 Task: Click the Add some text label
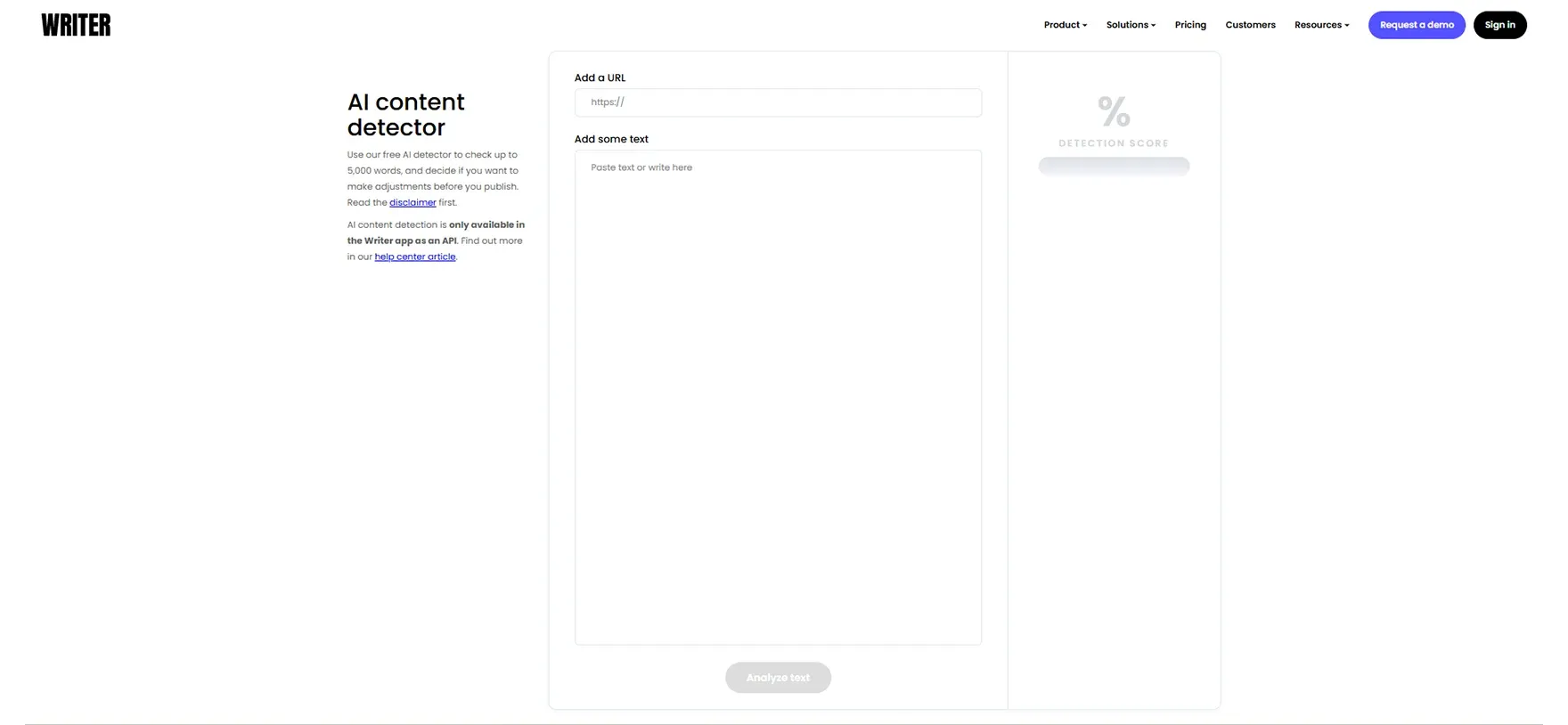(x=611, y=139)
